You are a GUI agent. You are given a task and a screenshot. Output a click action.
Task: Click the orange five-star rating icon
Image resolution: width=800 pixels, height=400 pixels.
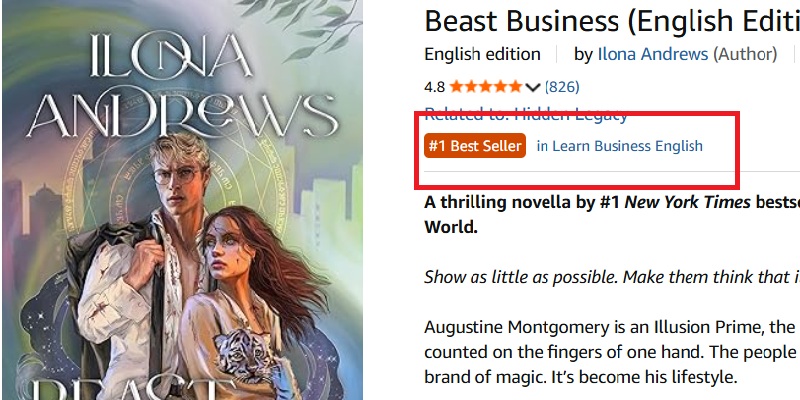486,87
